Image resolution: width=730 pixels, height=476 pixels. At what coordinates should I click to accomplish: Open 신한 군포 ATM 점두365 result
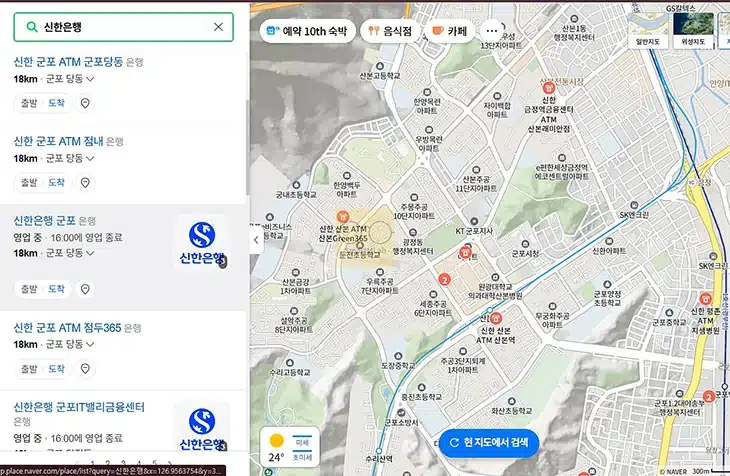(x=67, y=328)
